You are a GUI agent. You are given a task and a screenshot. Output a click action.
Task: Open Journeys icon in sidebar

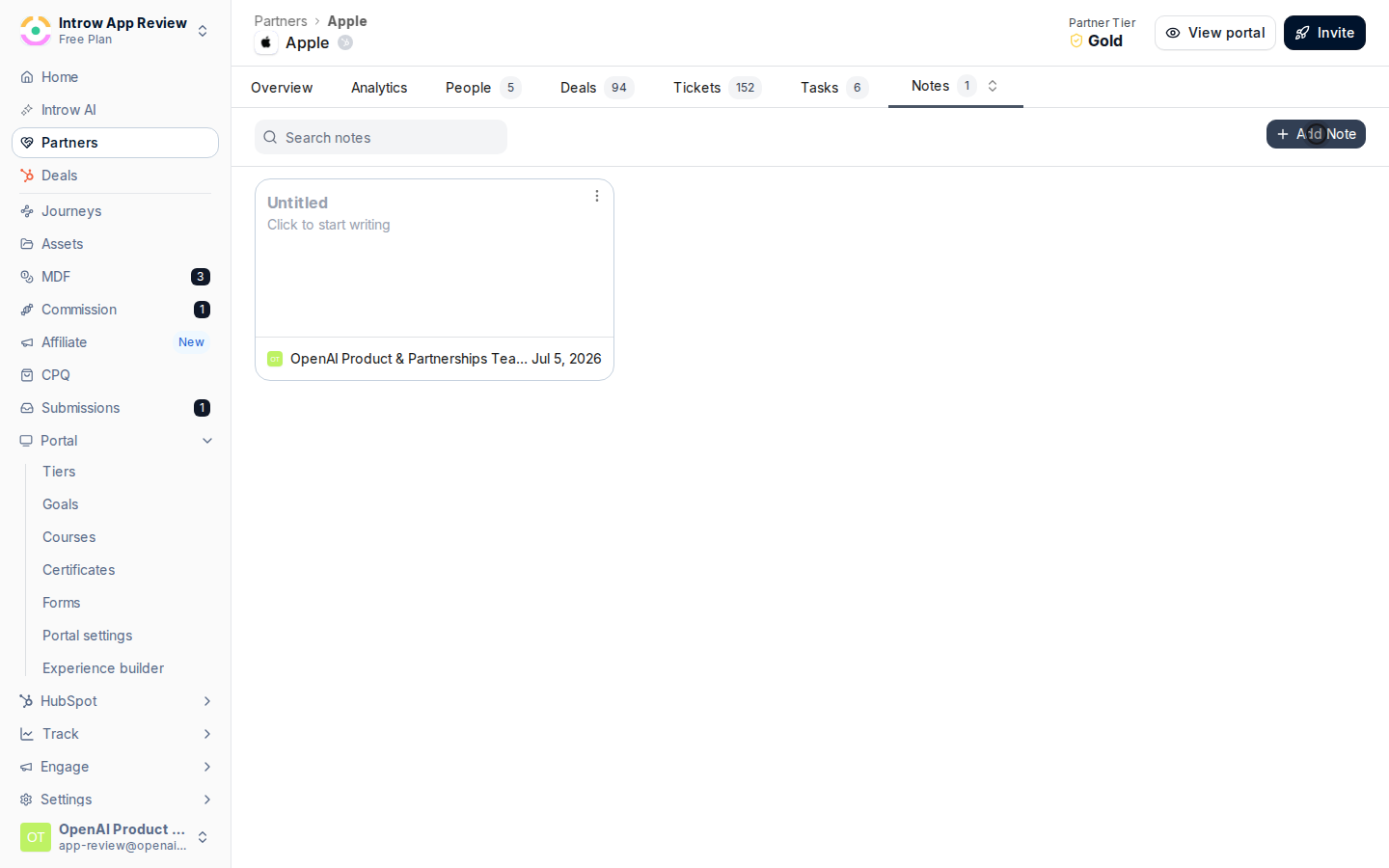pos(27,211)
